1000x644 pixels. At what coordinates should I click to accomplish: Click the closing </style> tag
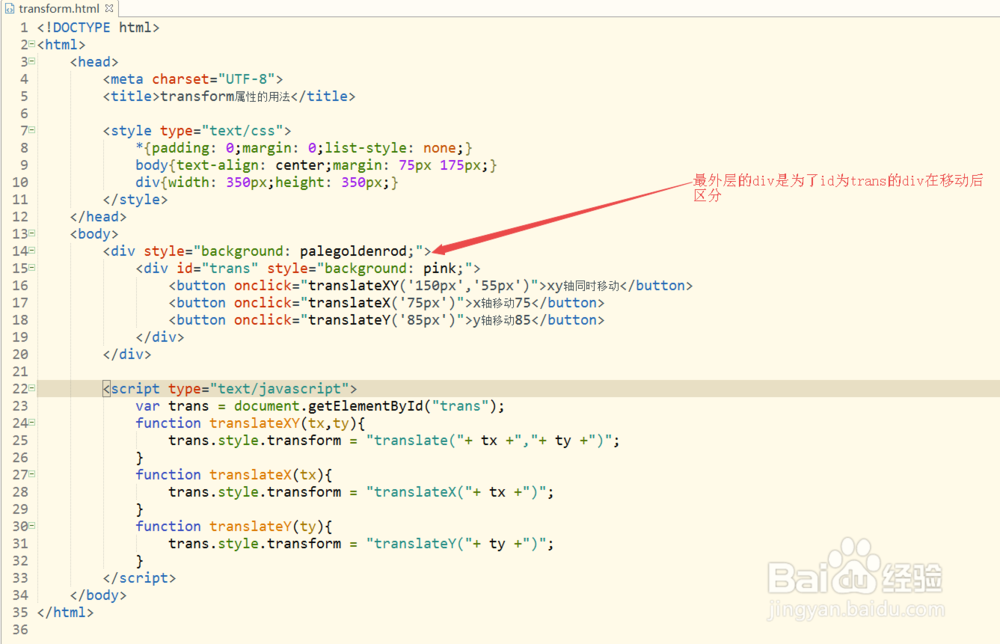(135, 200)
